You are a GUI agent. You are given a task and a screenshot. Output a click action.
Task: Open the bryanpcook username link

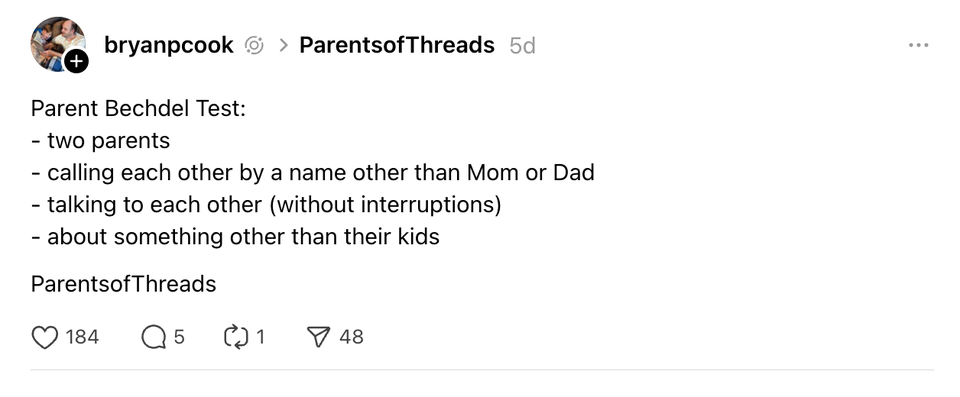click(x=169, y=45)
